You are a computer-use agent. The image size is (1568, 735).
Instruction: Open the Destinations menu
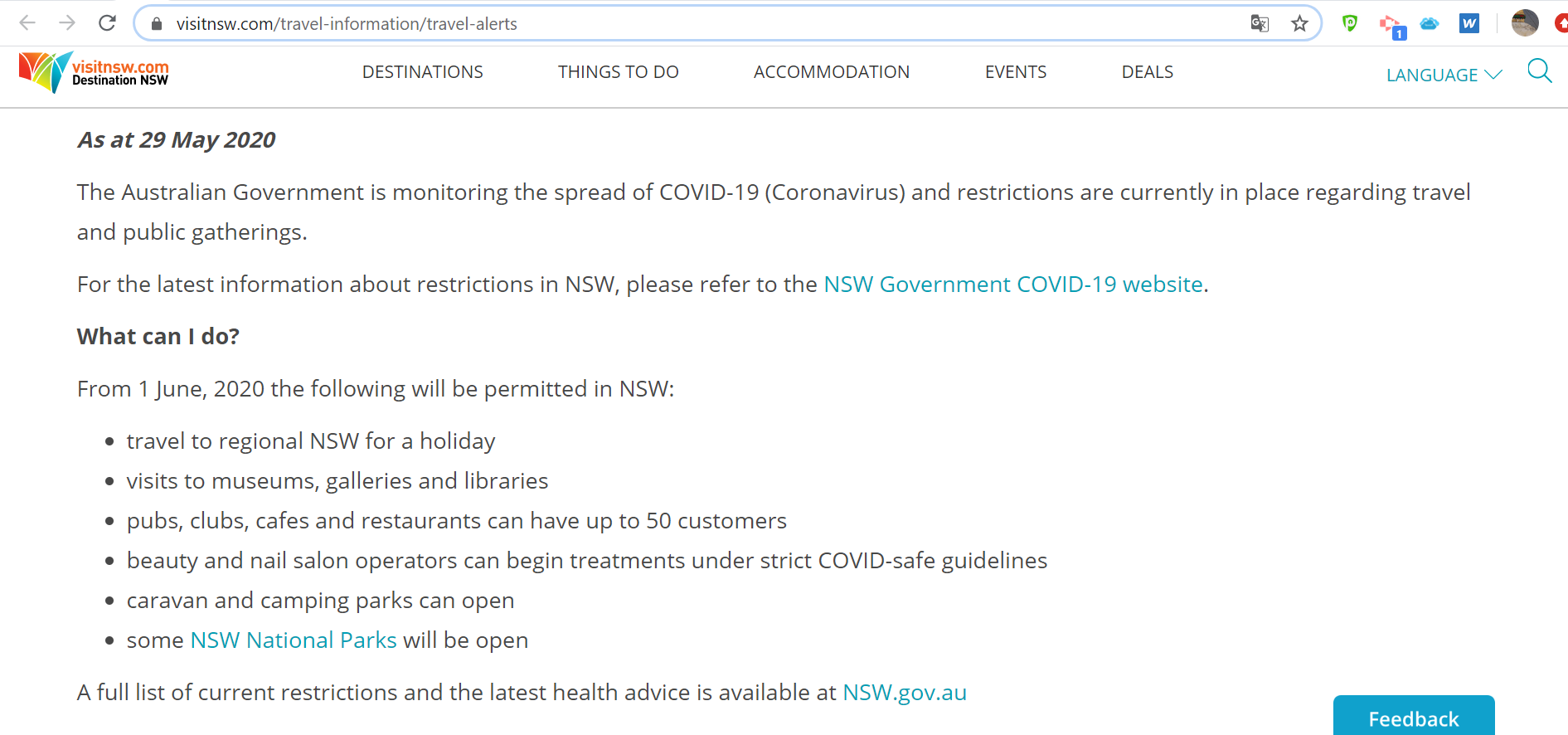click(x=423, y=72)
